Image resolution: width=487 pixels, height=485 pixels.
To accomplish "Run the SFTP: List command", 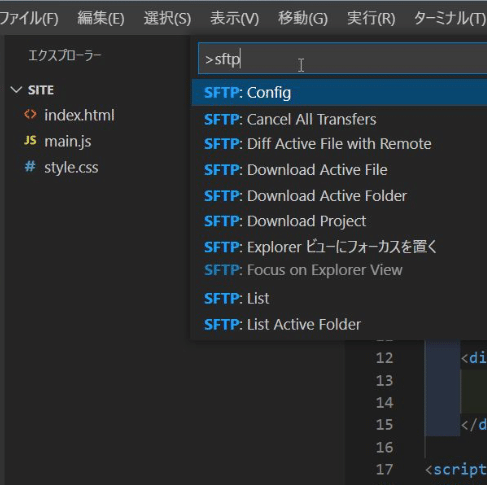I will pos(339,299).
